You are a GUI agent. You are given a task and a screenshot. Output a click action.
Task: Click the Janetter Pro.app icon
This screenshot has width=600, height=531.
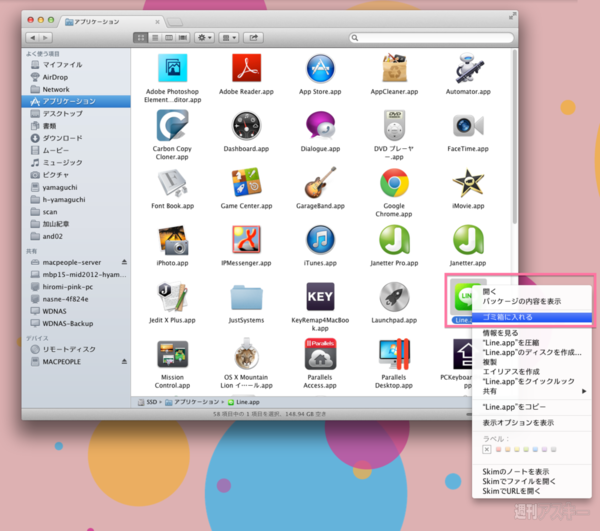pyautogui.click(x=394, y=240)
